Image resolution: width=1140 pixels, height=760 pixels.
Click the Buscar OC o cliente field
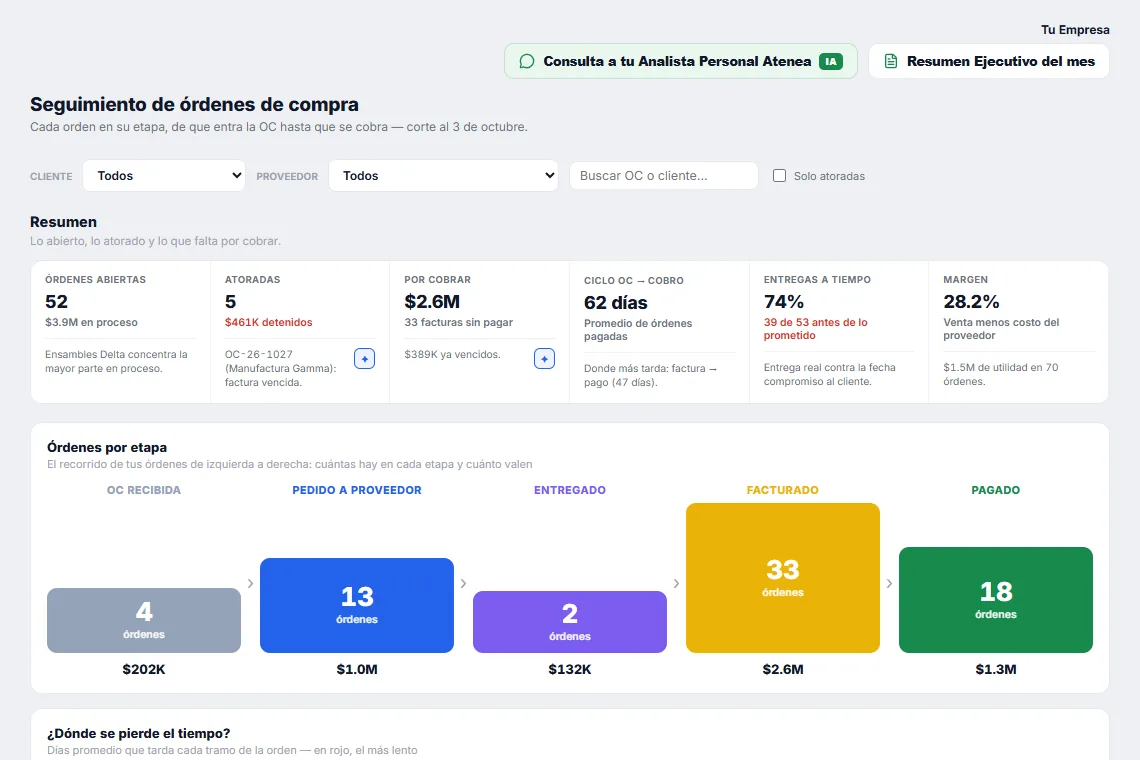[664, 176]
